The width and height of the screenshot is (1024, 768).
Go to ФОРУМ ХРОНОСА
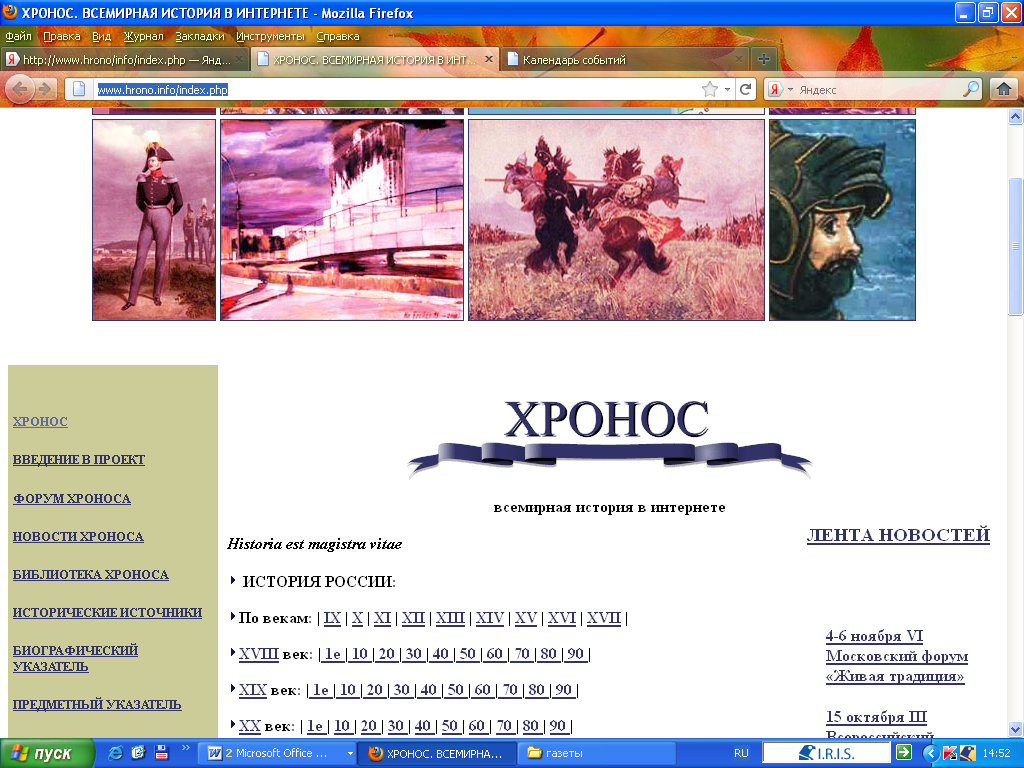[72, 498]
